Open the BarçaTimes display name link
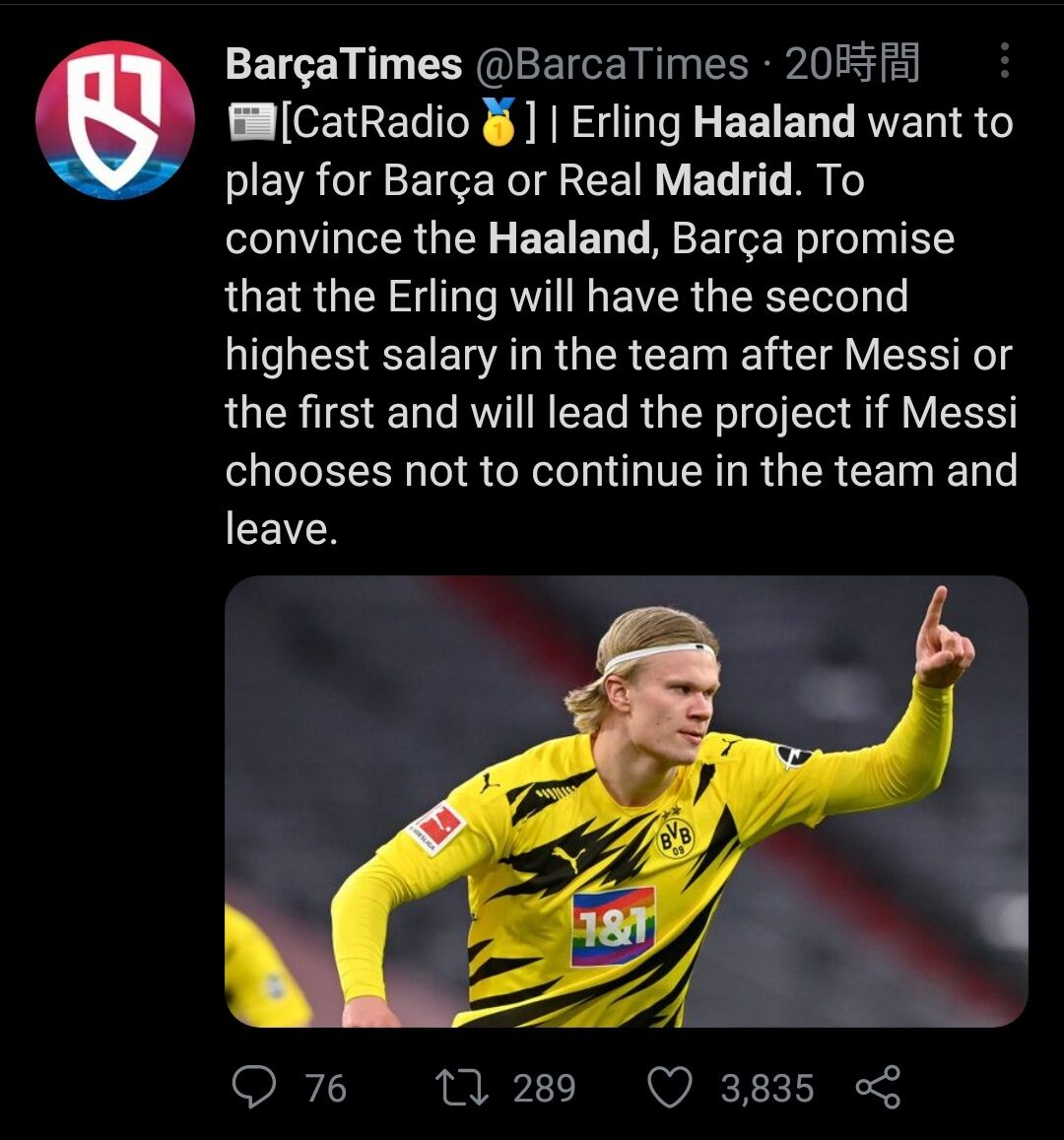Image resolution: width=1064 pixels, height=1140 pixels. click(x=343, y=65)
